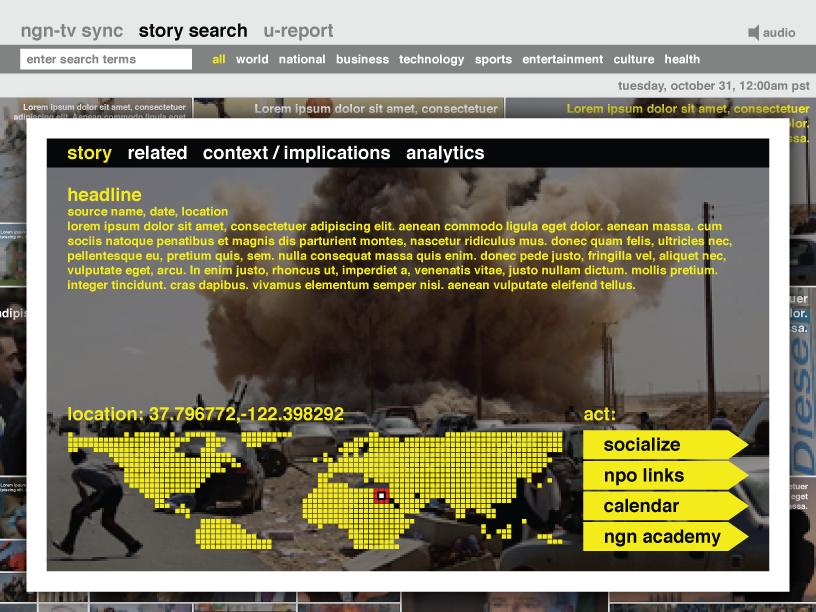Viewport: 816px width, 612px height.
Task: Open the ngn-tv sync section
Action: [x=72, y=31]
